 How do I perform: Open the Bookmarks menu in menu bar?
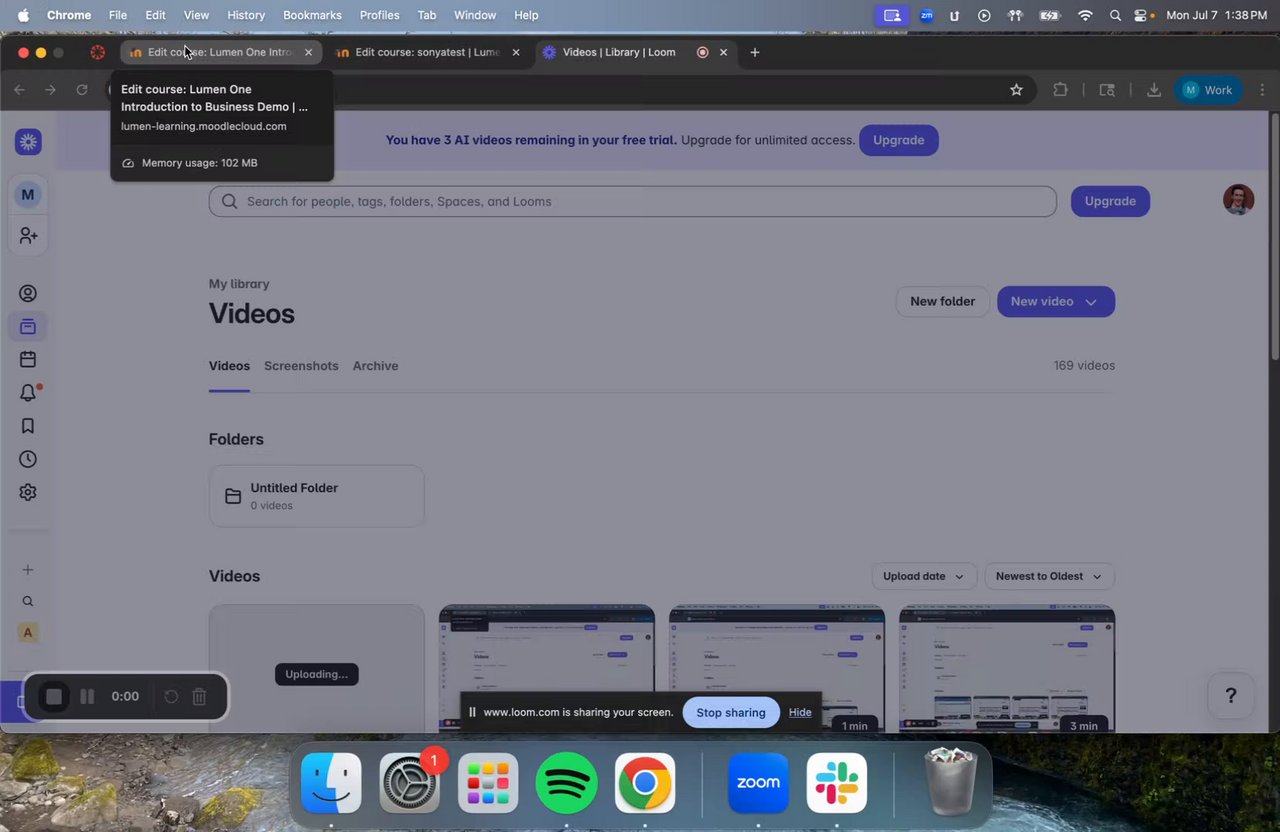click(312, 15)
